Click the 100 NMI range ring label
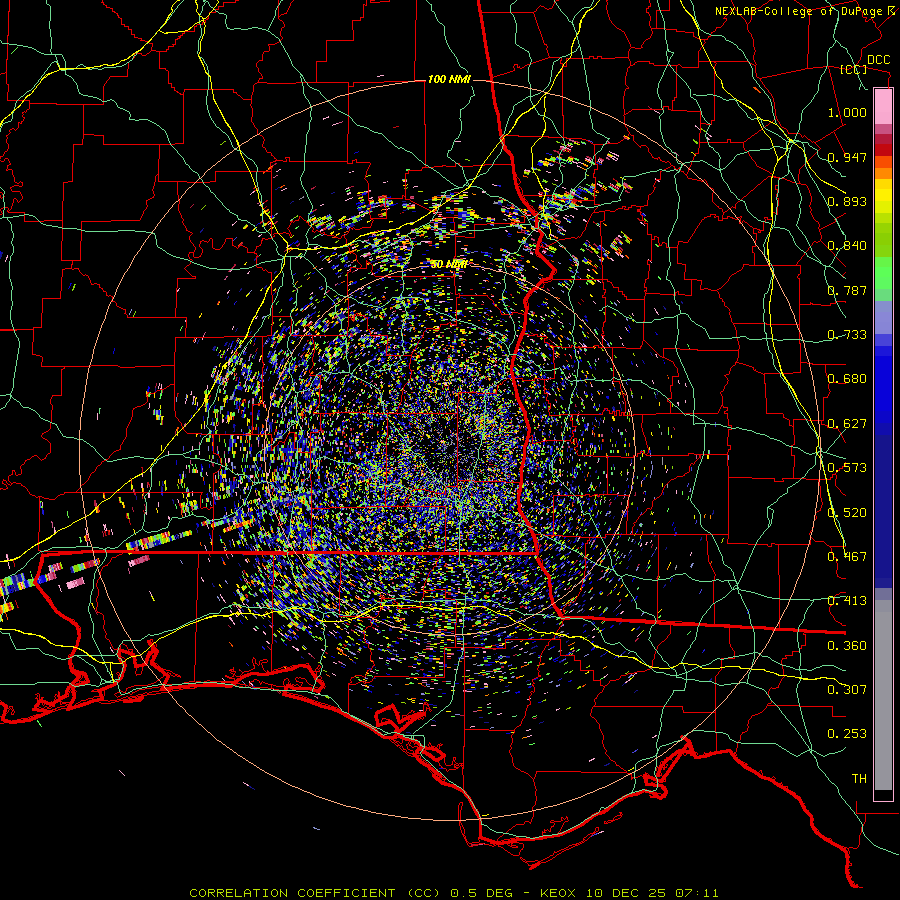The width and height of the screenshot is (900, 900). tap(449, 79)
